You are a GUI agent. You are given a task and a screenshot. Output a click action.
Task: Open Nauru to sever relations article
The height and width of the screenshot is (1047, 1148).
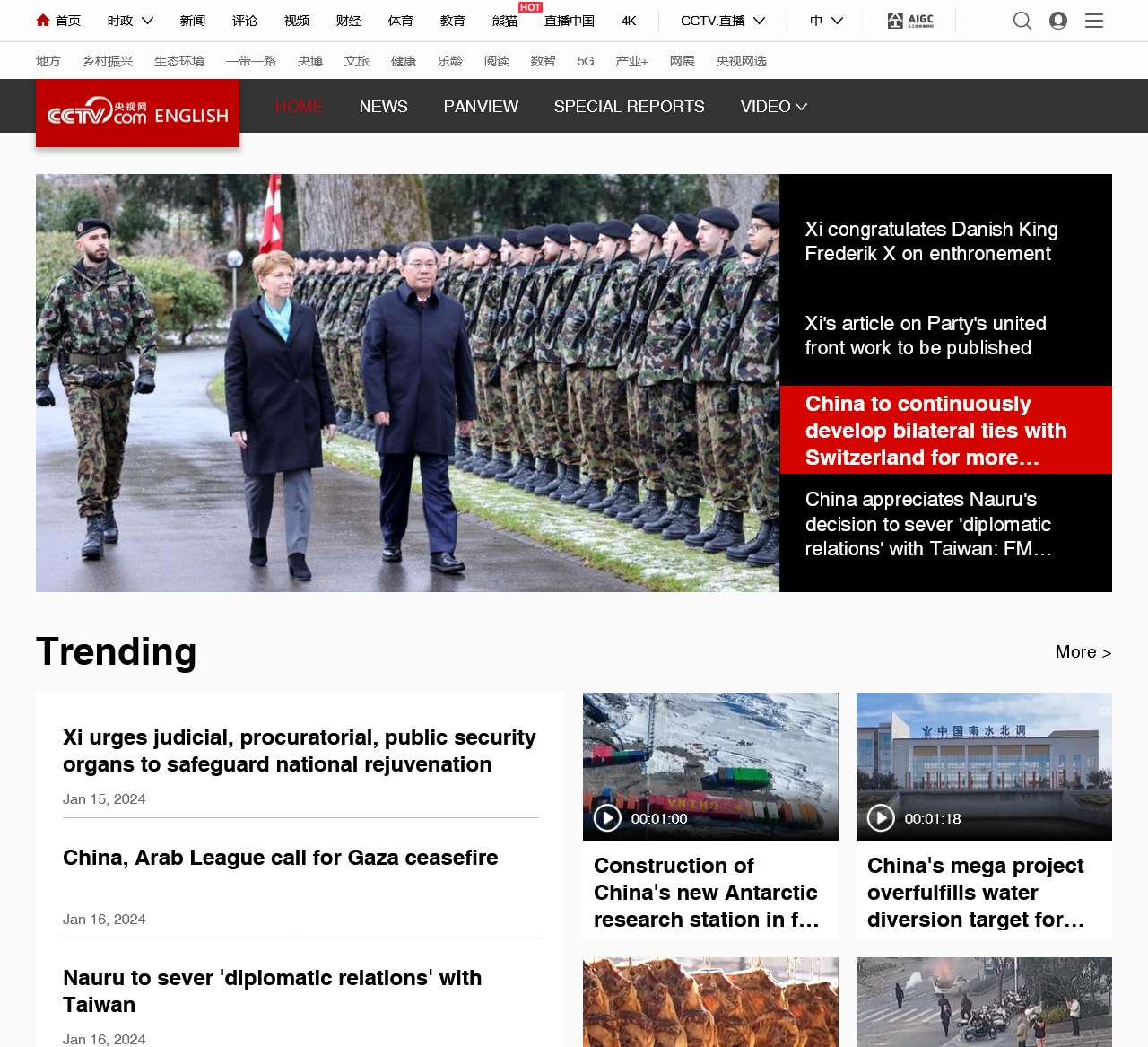pyautogui.click(x=273, y=991)
